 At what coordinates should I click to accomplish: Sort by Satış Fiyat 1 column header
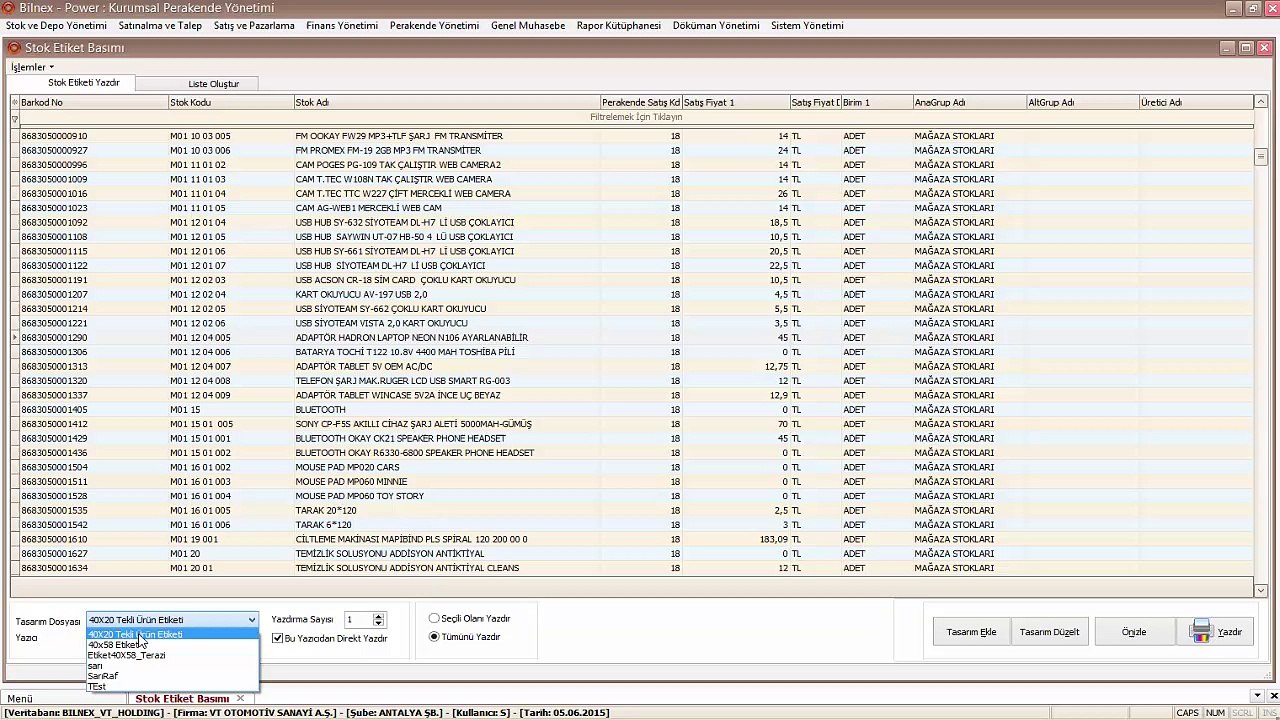(x=736, y=102)
